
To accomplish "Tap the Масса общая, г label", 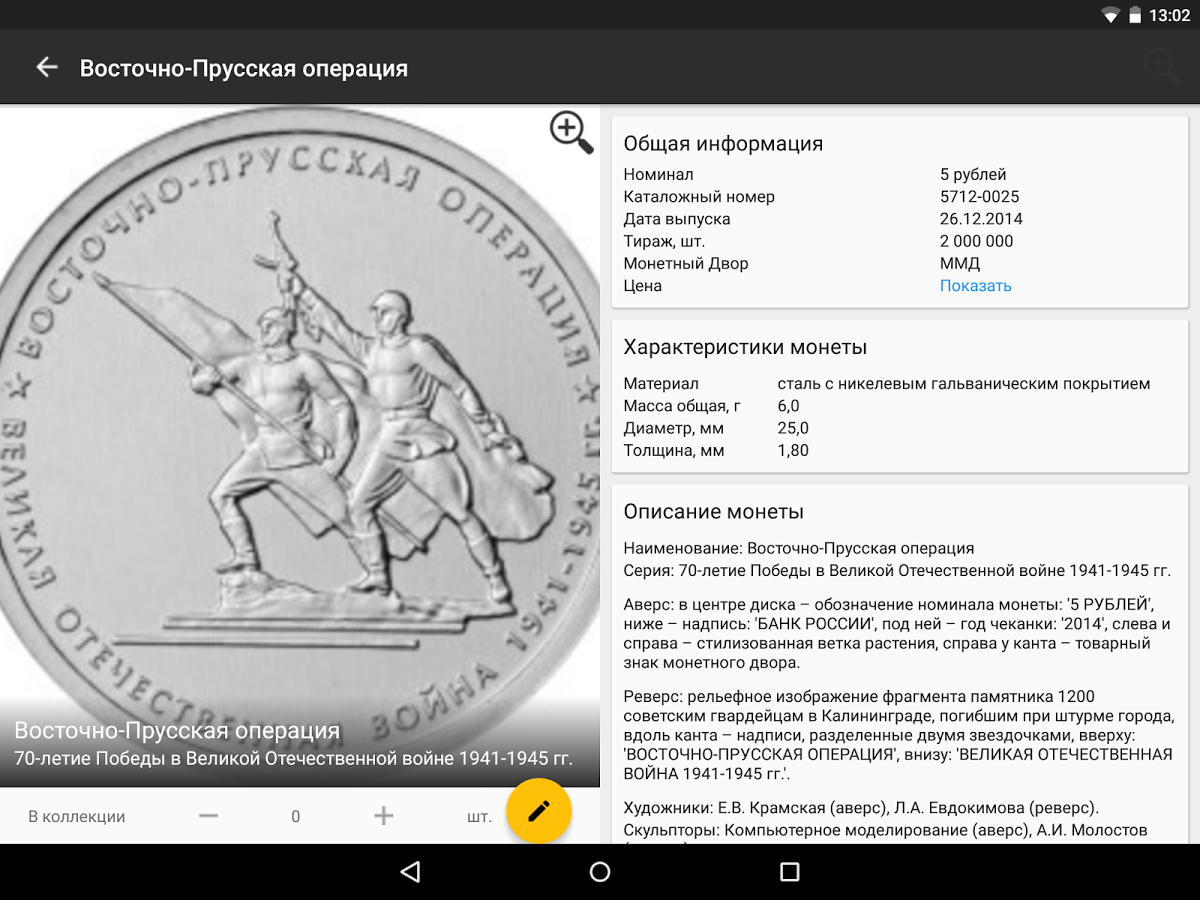I will coord(682,406).
